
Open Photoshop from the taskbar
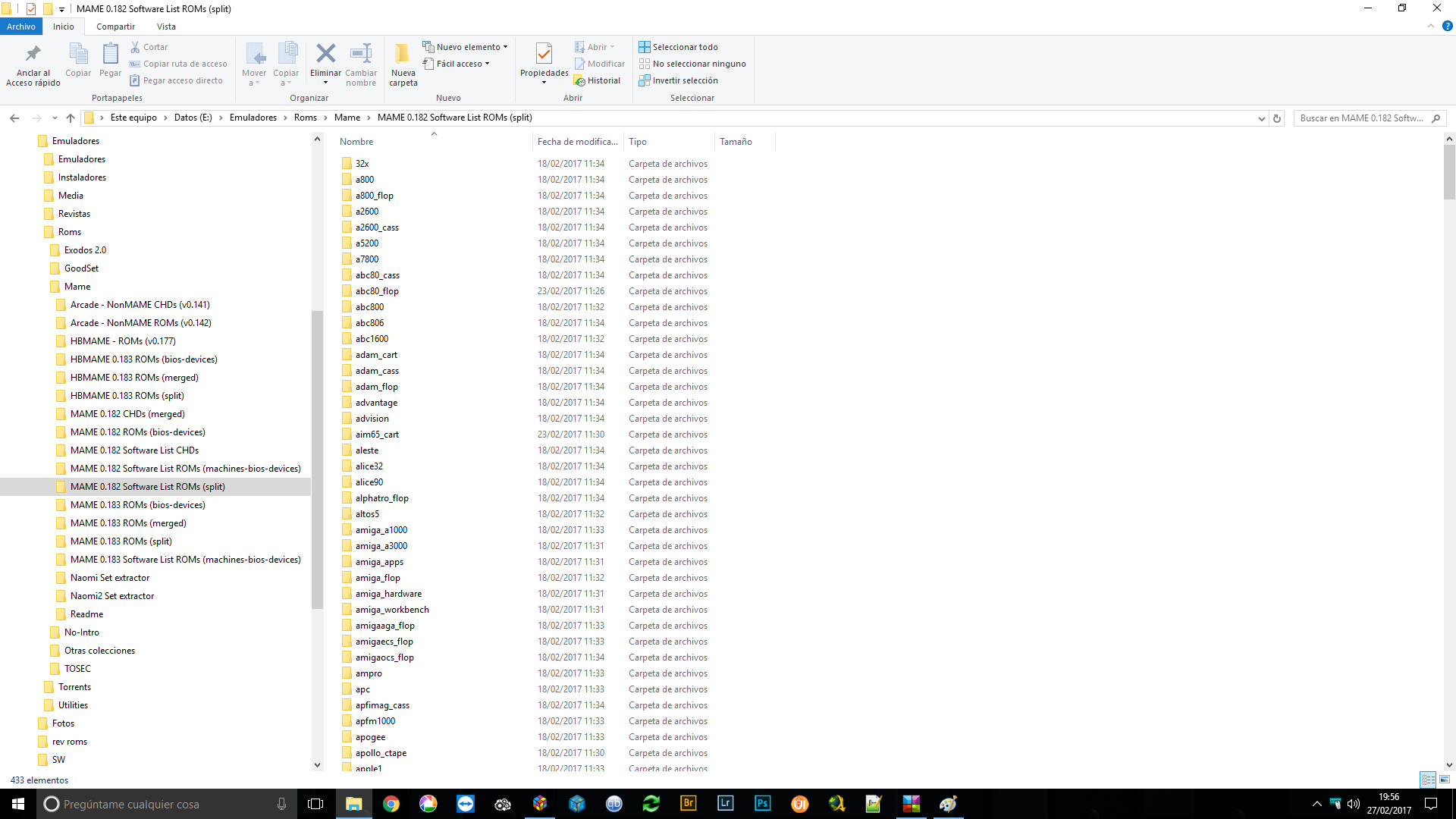click(762, 803)
